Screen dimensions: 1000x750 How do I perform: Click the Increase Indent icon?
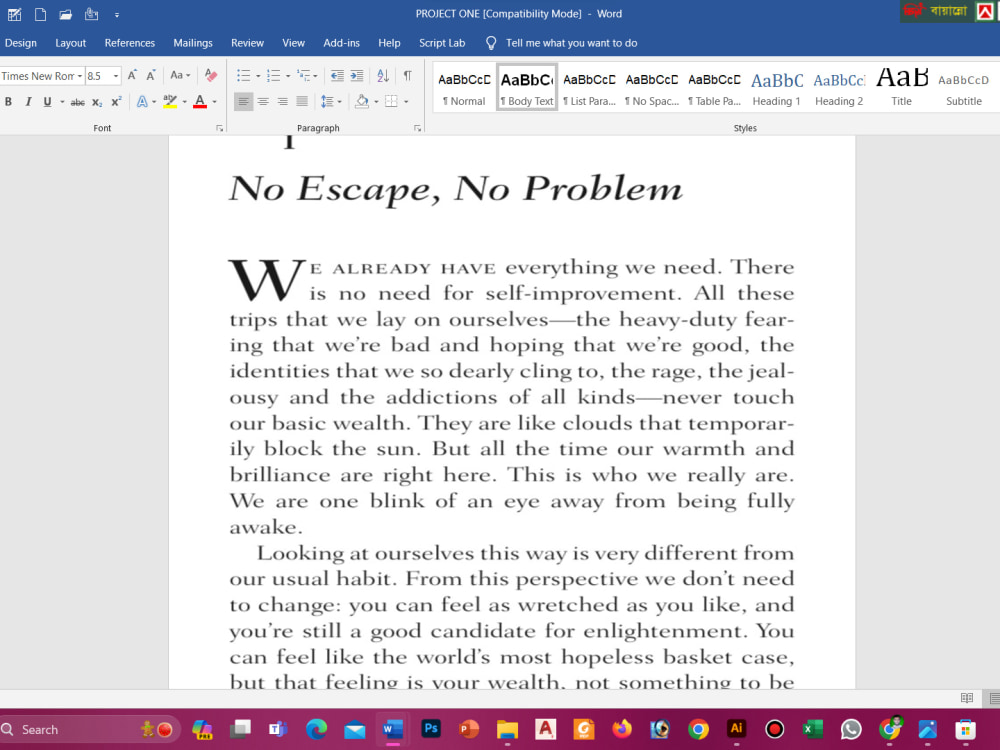point(357,75)
